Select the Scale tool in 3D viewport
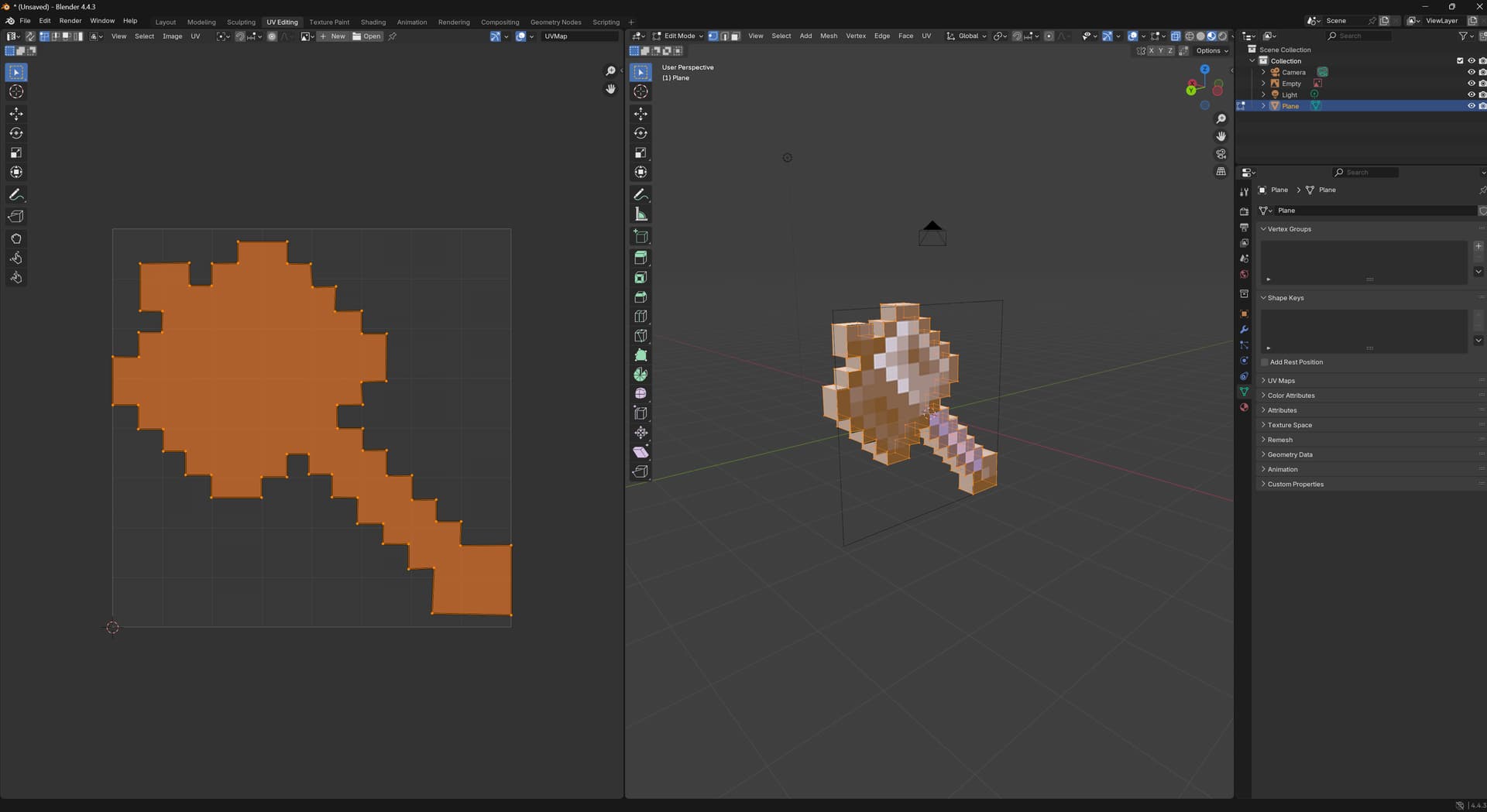This screenshot has width=1487, height=812. 640,152
